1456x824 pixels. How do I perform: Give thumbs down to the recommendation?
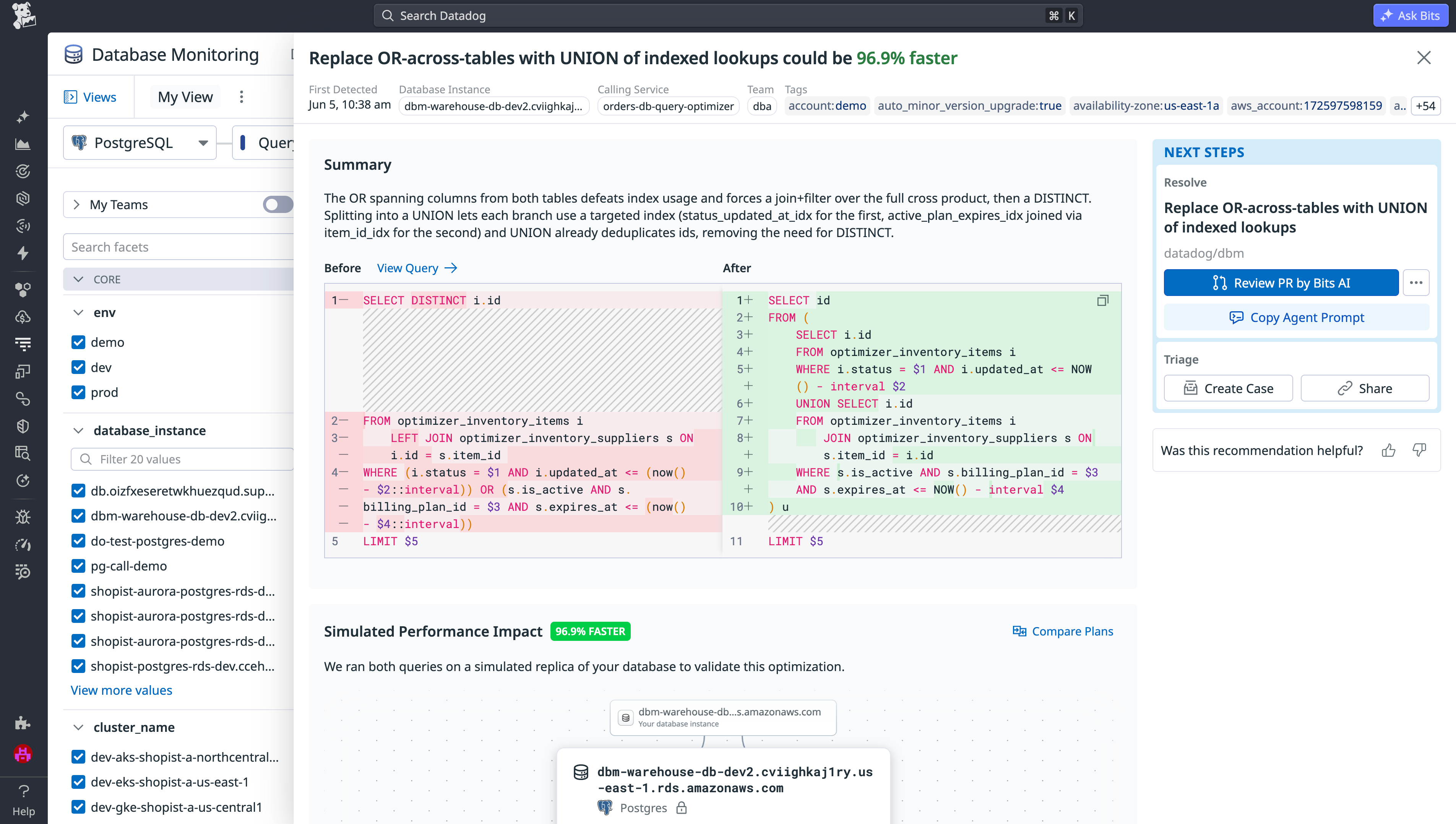pyautogui.click(x=1419, y=450)
